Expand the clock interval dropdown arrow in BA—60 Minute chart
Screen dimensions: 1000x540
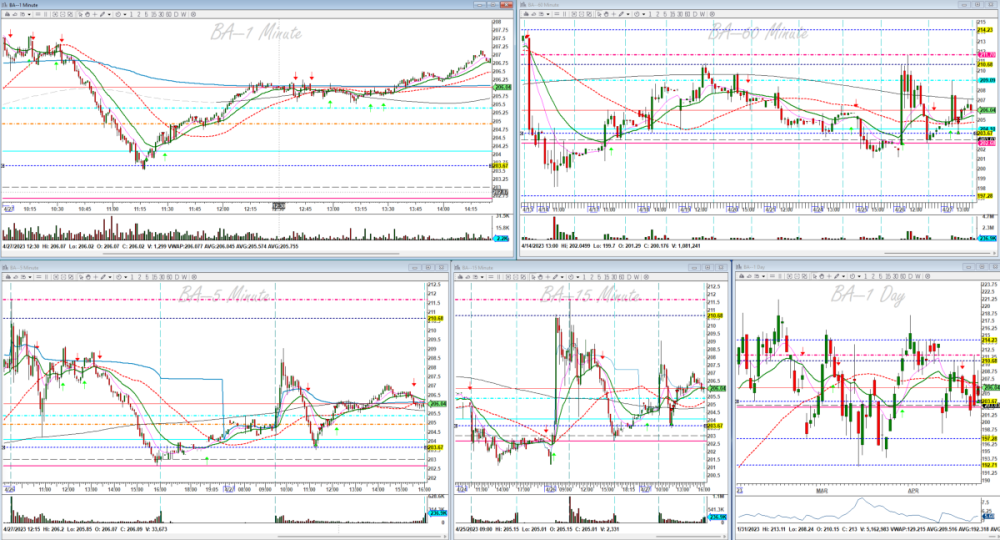point(644,14)
